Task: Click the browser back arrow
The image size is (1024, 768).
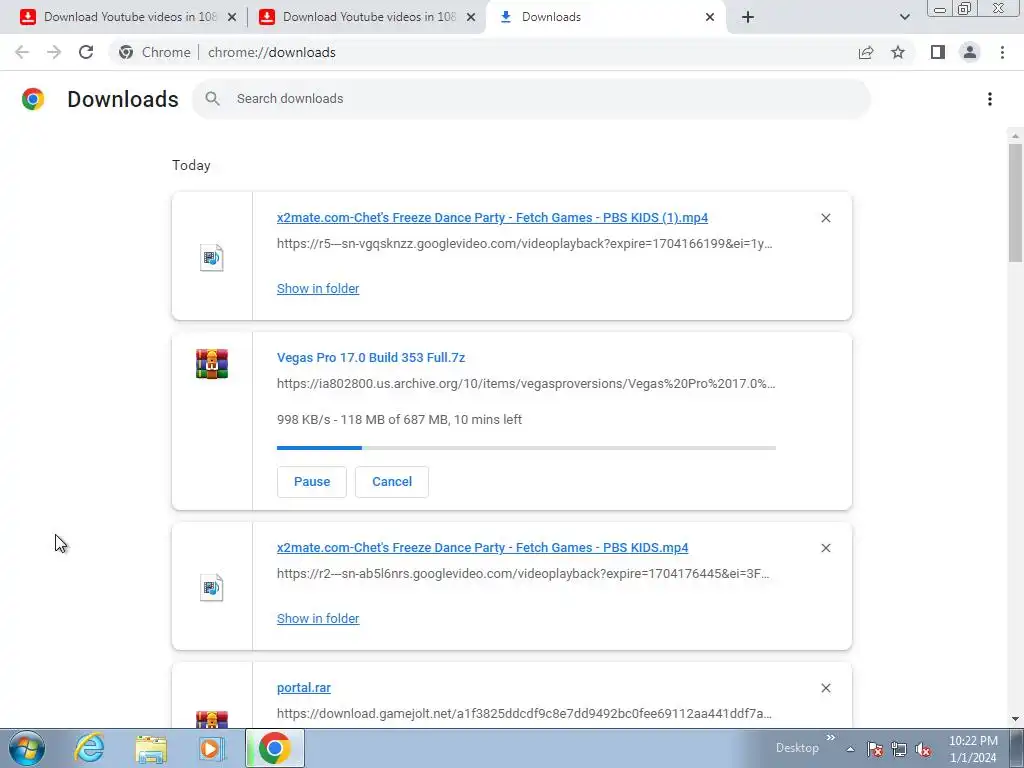Action: pos(22,52)
